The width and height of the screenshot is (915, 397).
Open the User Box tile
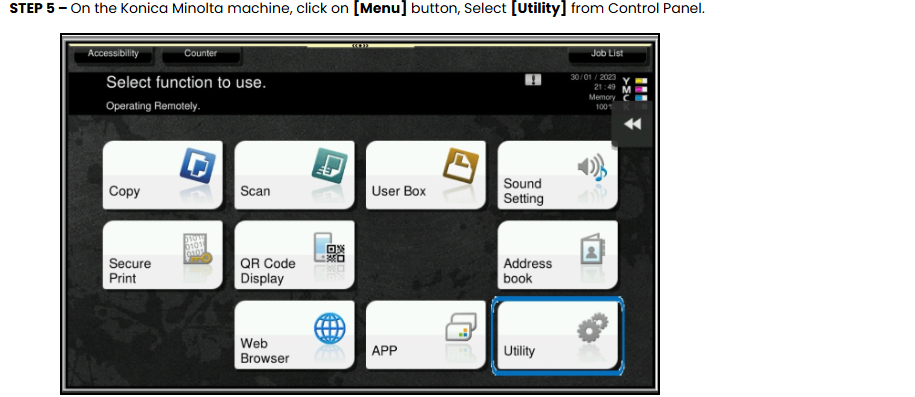425,175
